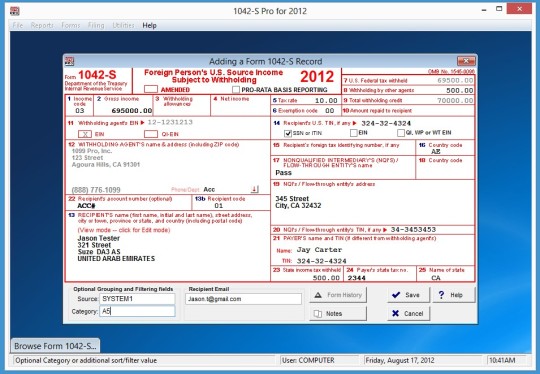Open the Reports menu
The image size is (540, 374).
coord(42,25)
